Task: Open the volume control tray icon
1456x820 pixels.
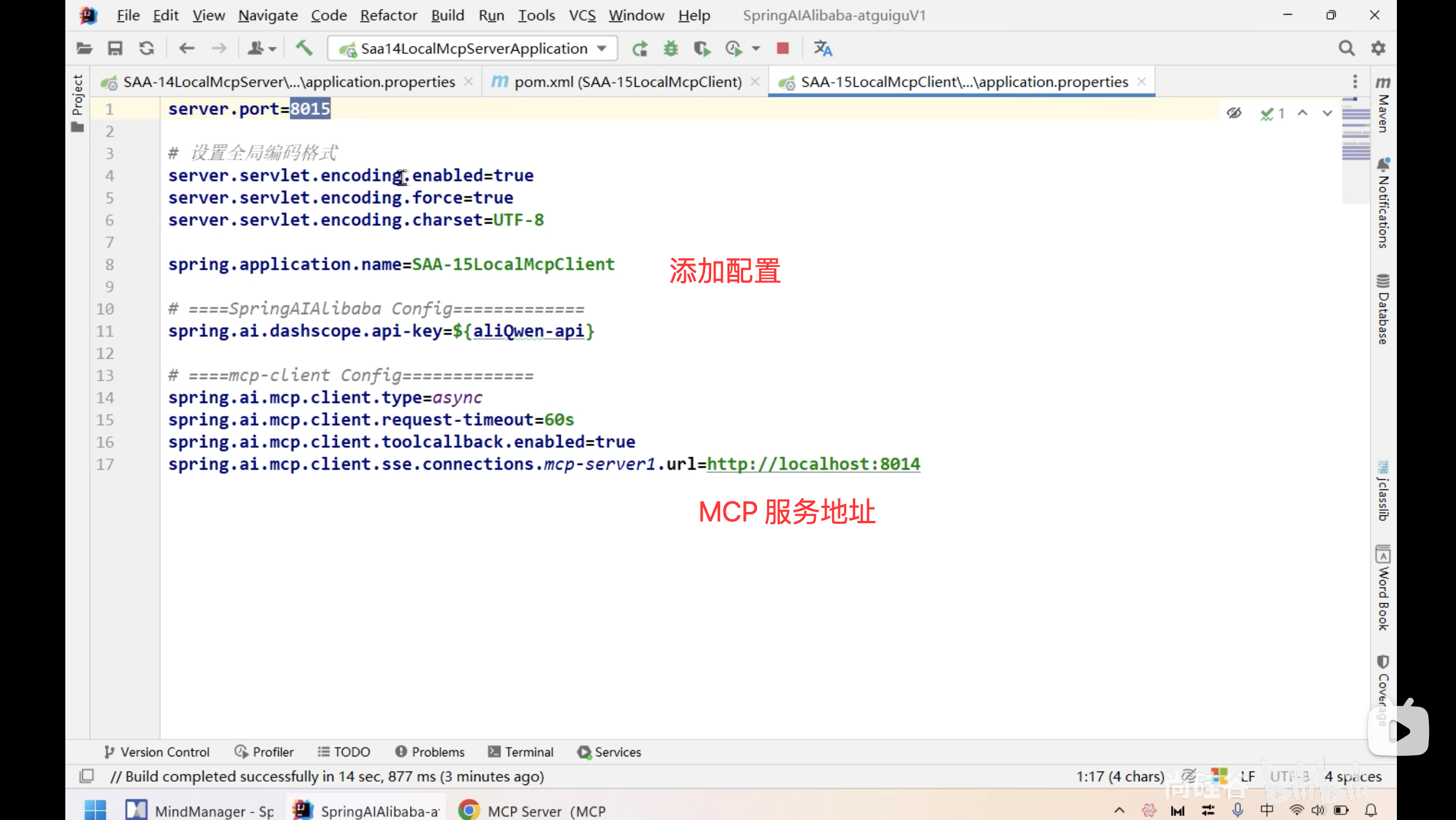Action: (1317, 810)
